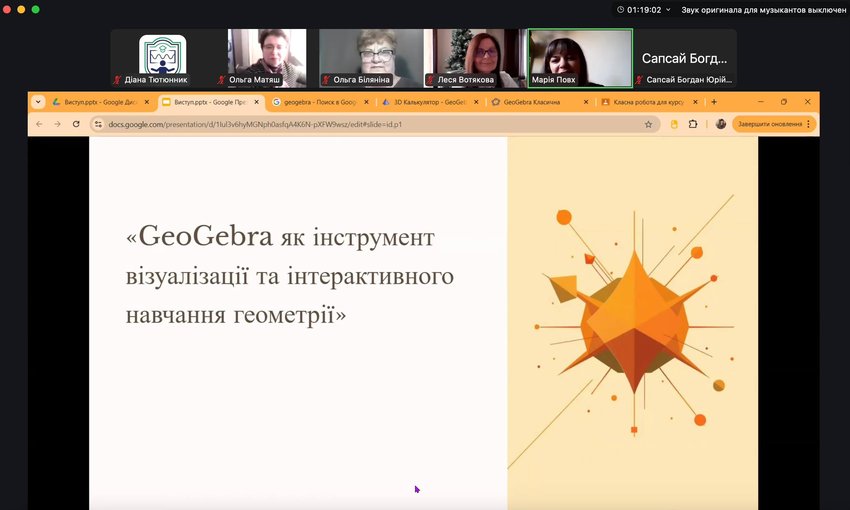Focus the docs.google.com address bar

(374, 124)
